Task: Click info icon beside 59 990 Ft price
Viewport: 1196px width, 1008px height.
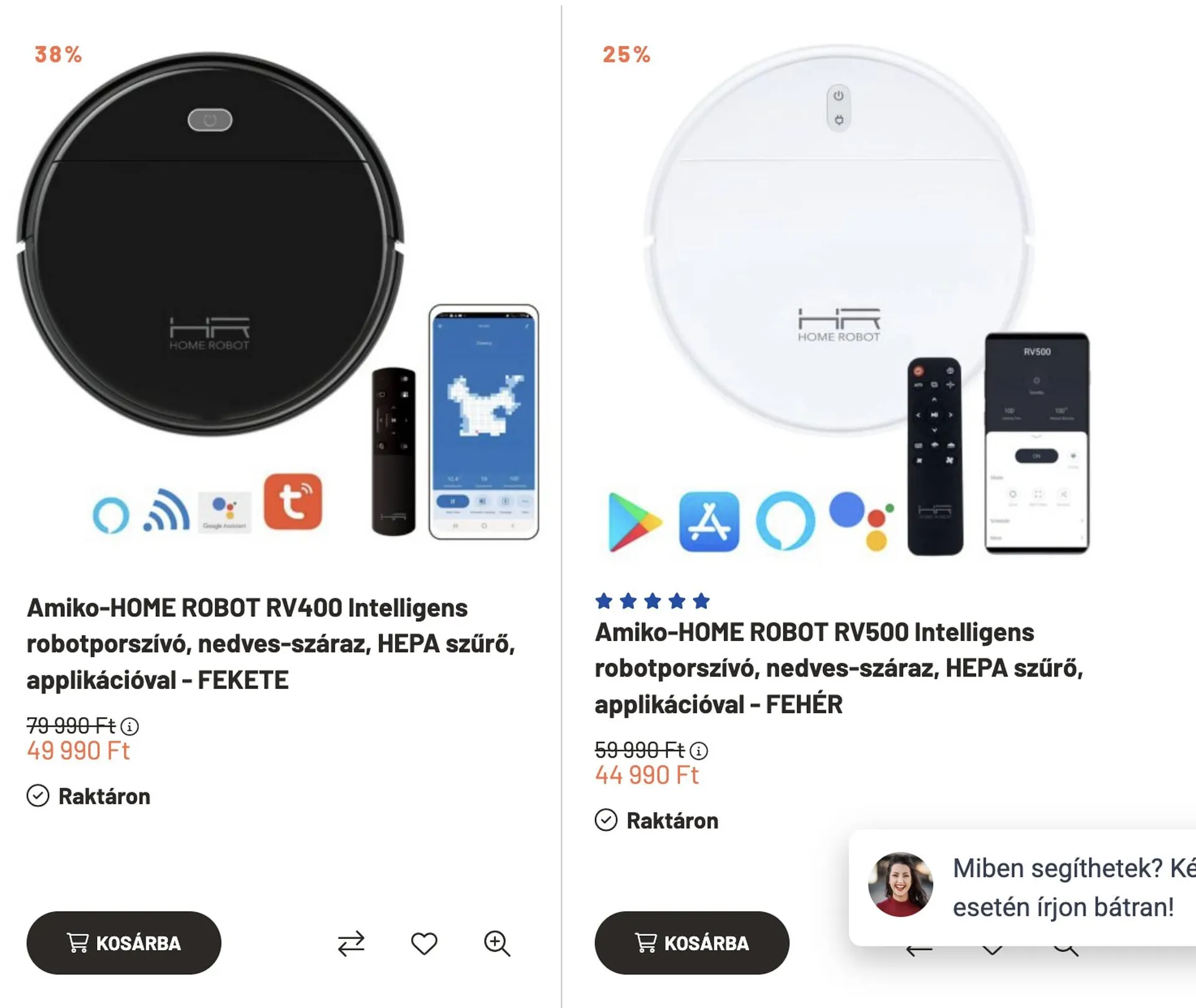Action: [698, 751]
